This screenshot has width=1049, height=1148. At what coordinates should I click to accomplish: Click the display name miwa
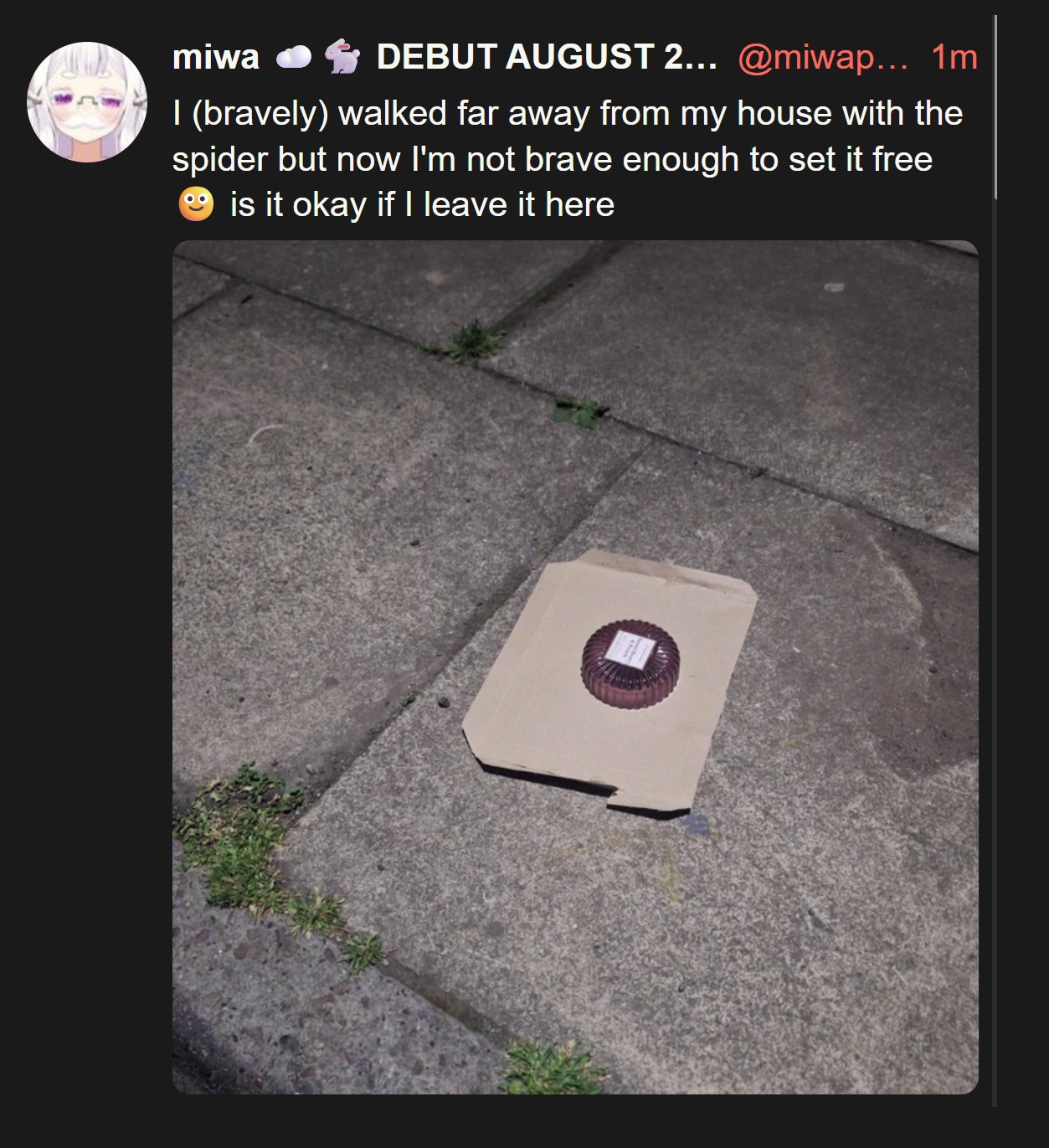[x=215, y=57]
